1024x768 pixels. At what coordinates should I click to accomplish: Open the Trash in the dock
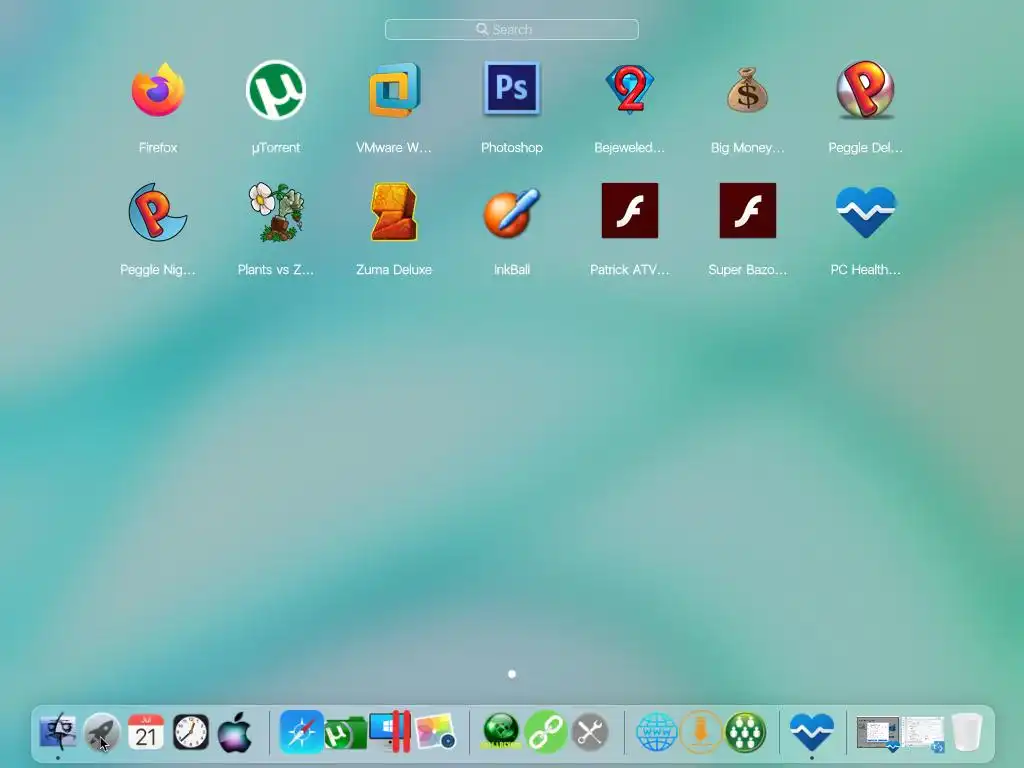pos(967,732)
